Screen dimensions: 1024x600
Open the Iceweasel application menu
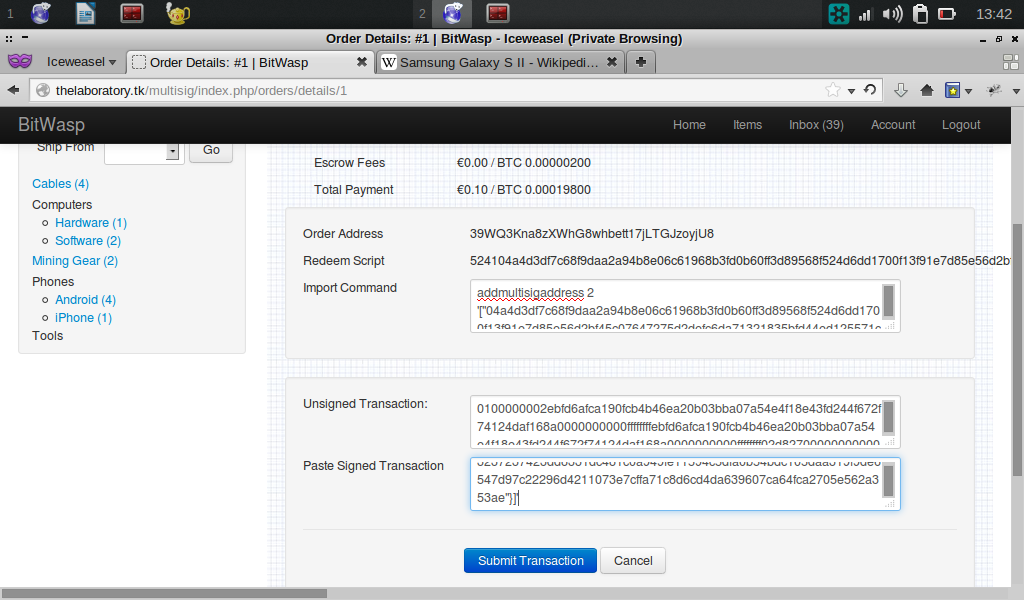point(81,62)
